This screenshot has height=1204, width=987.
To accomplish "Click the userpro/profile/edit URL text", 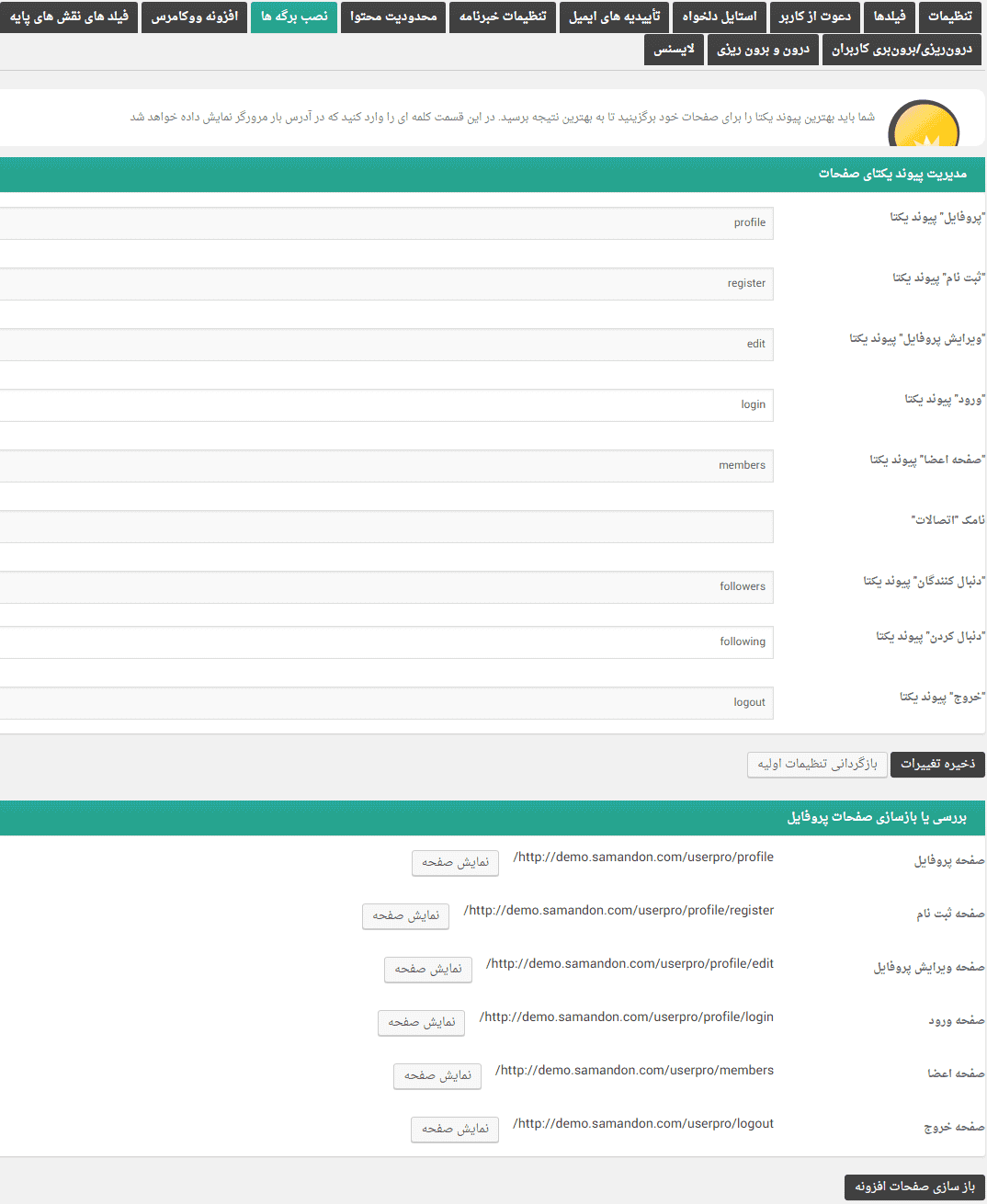I will (630, 964).
